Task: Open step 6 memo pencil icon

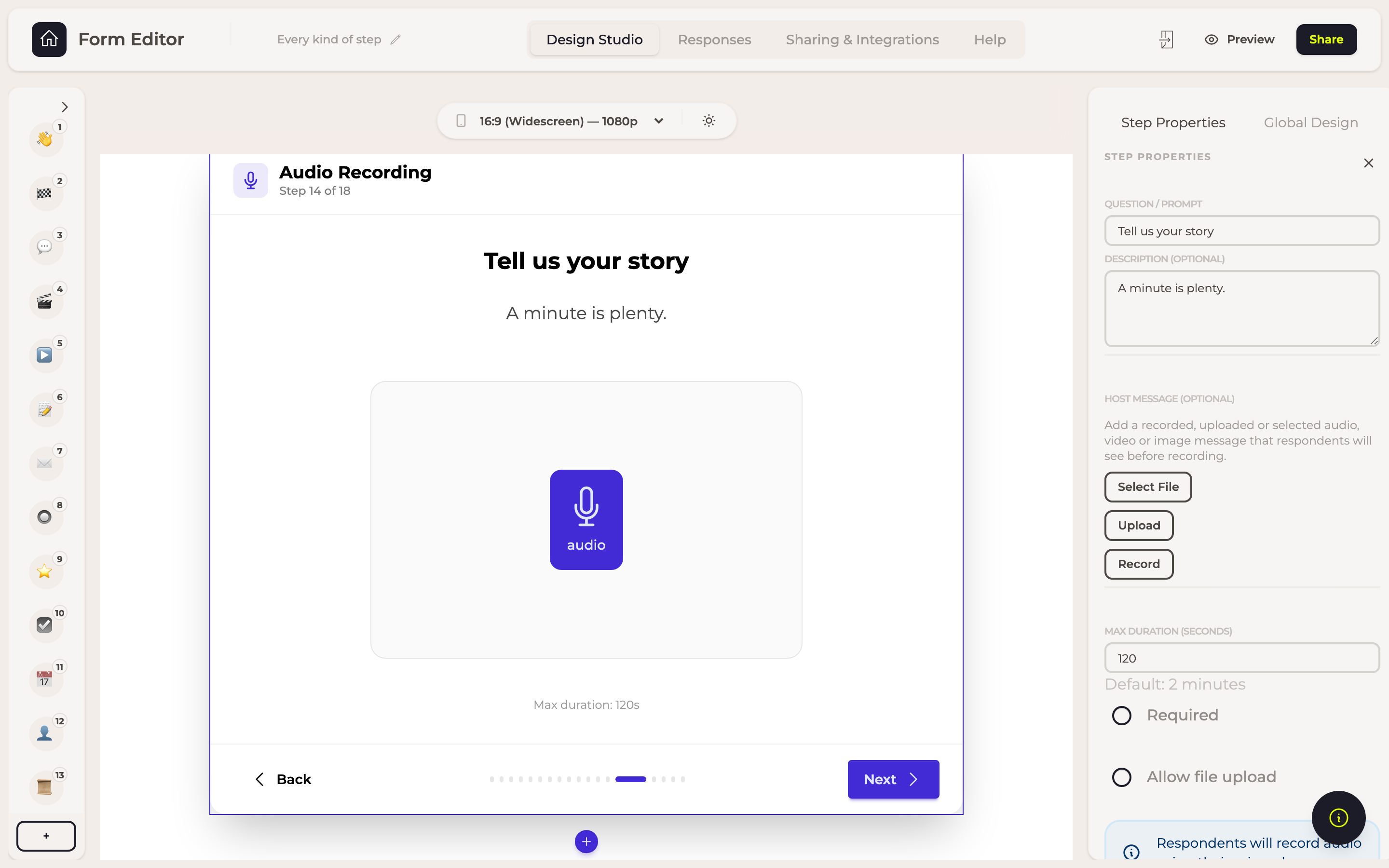Action: pos(45,409)
